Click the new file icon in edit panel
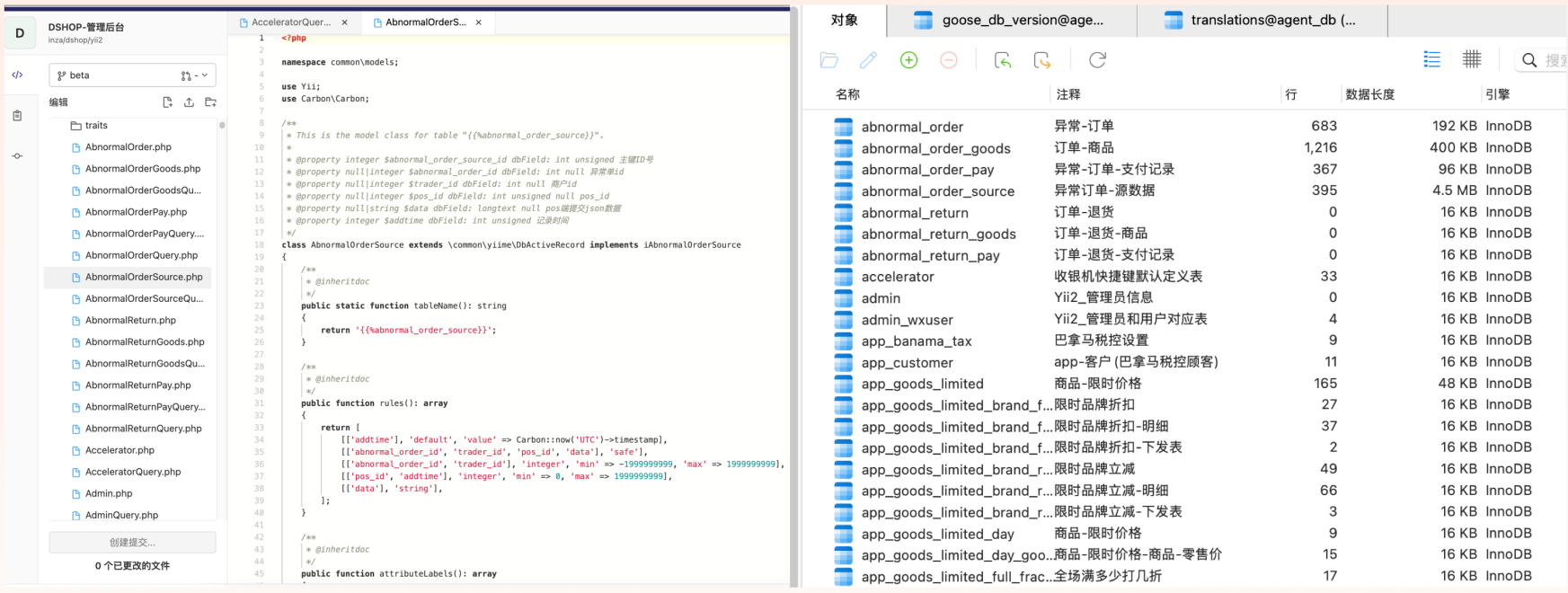This screenshot has width=1568, height=593. click(167, 102)
